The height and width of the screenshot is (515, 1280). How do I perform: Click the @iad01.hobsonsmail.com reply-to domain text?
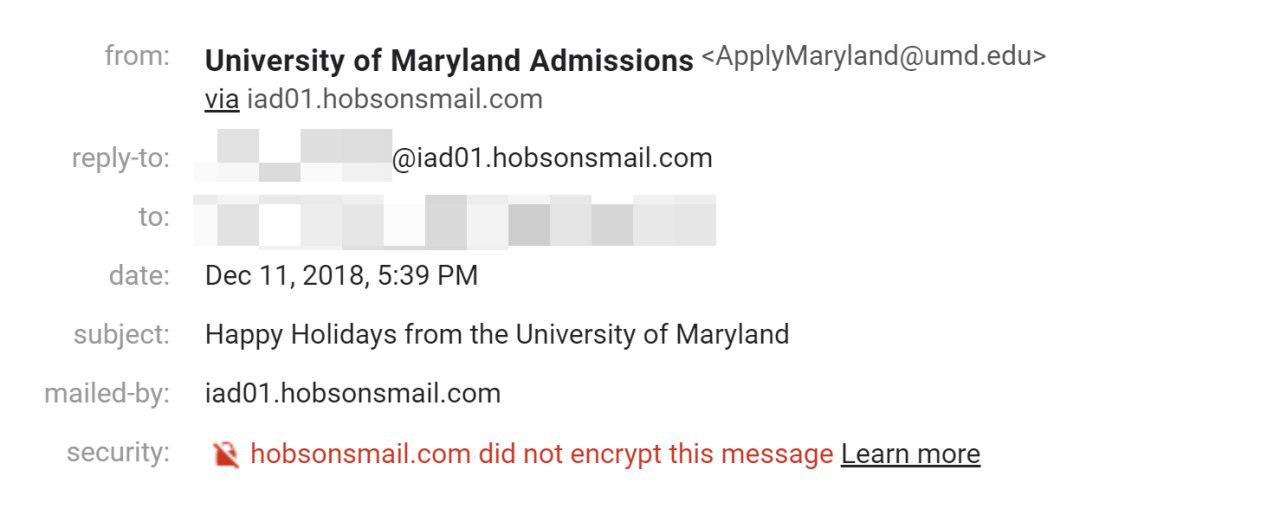pyautogui.click(x=552, y=158)
